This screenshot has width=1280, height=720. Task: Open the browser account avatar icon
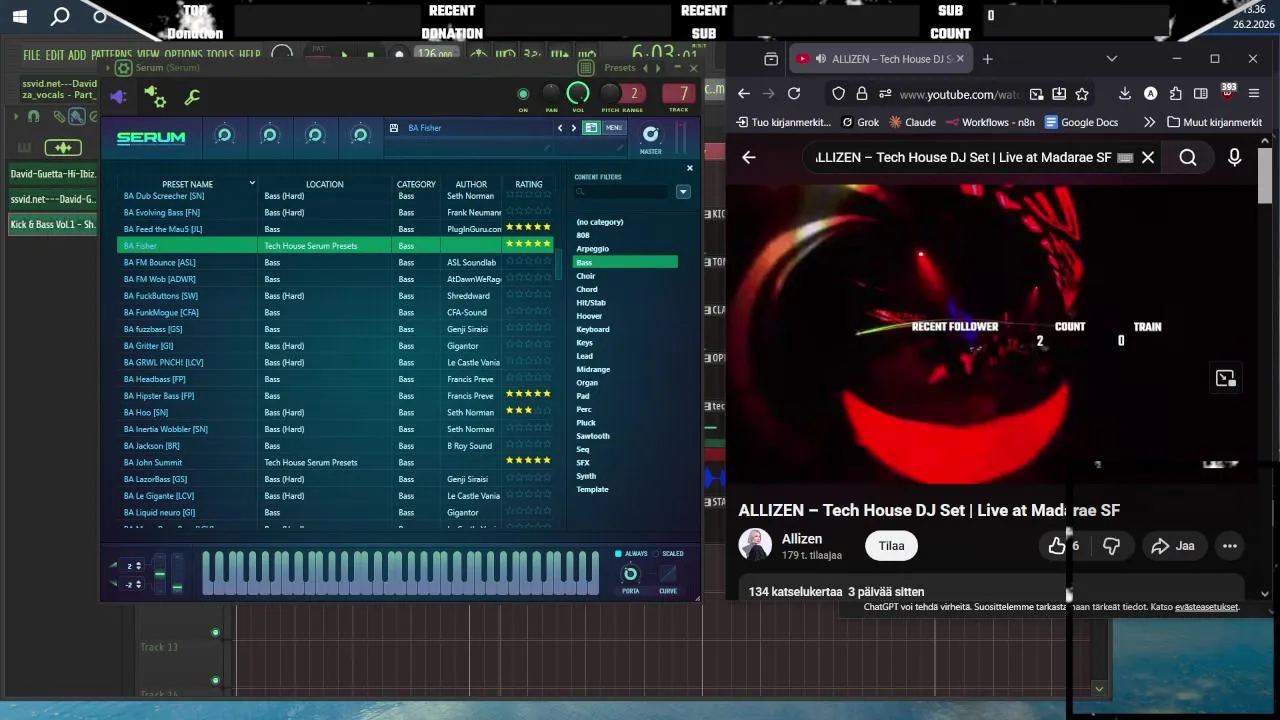pos(1150,94)
